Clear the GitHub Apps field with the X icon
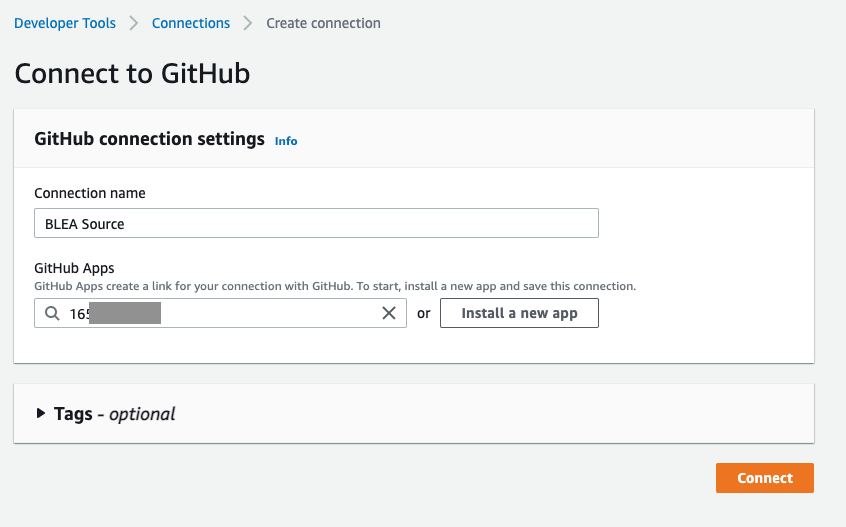 tap(388, 313)
